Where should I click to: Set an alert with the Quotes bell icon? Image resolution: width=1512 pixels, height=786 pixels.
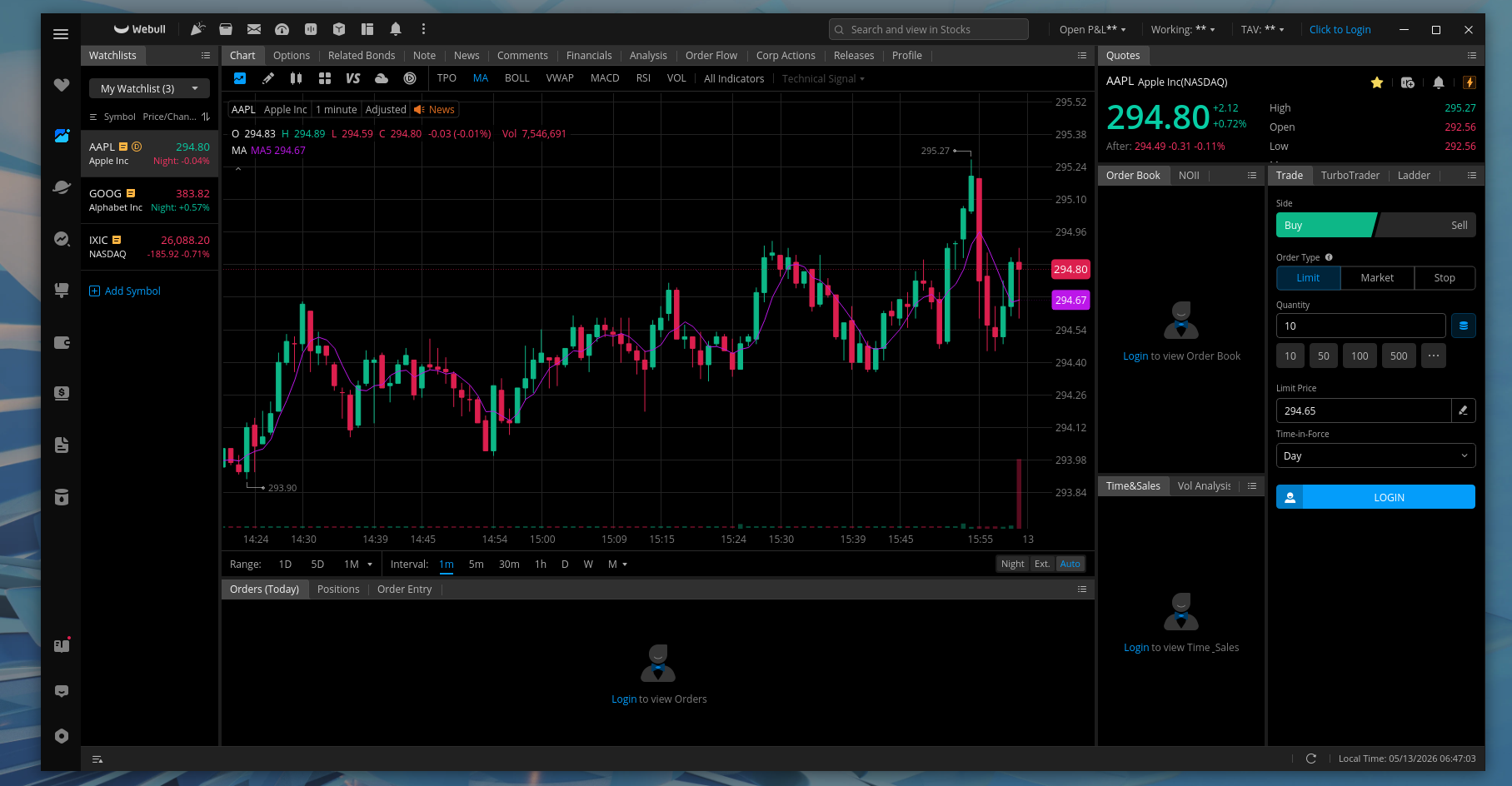tap(1439, 82)
